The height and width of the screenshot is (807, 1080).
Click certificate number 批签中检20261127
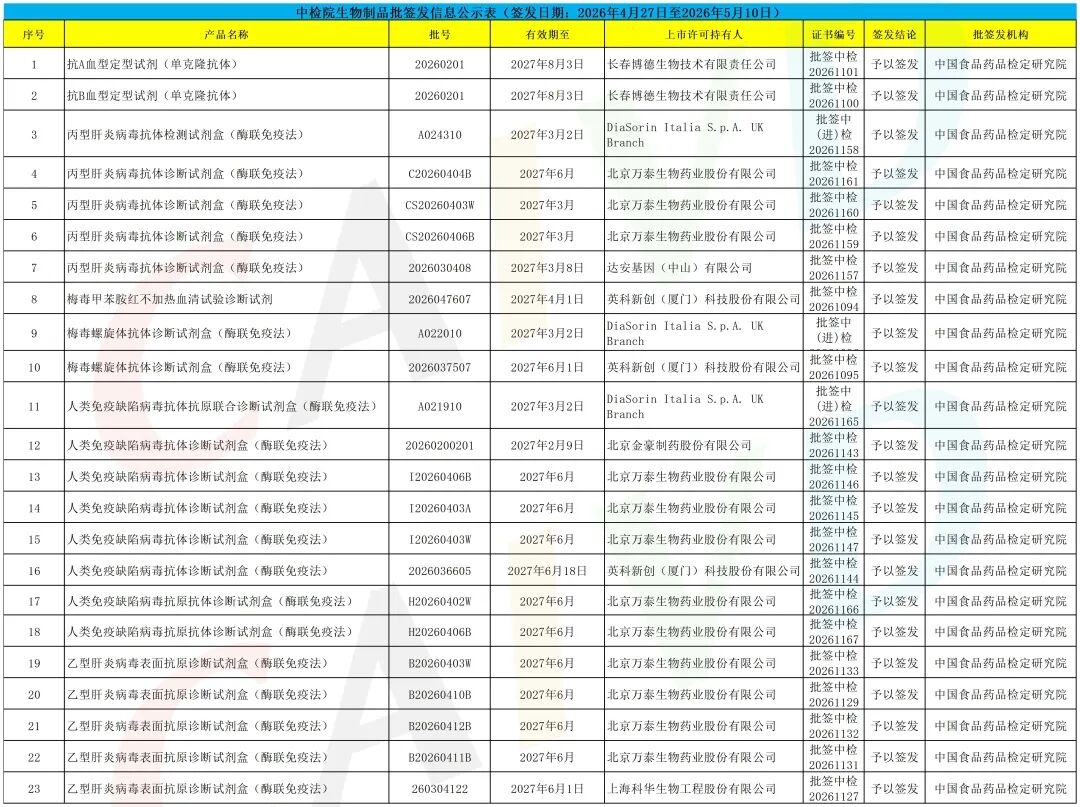coord(833,789)
